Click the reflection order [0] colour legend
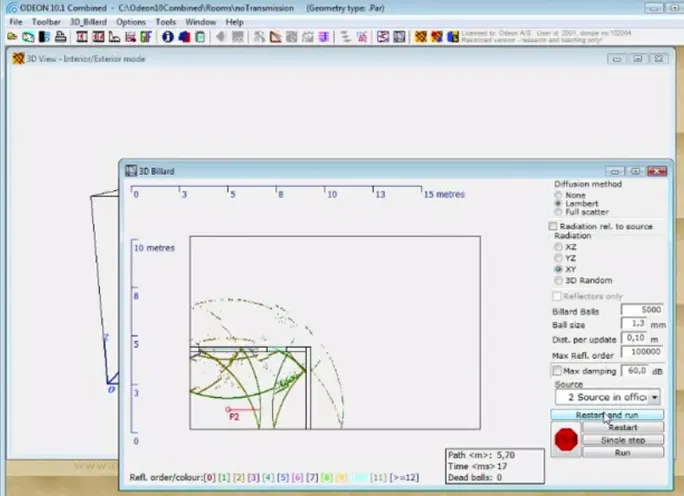 209,478
